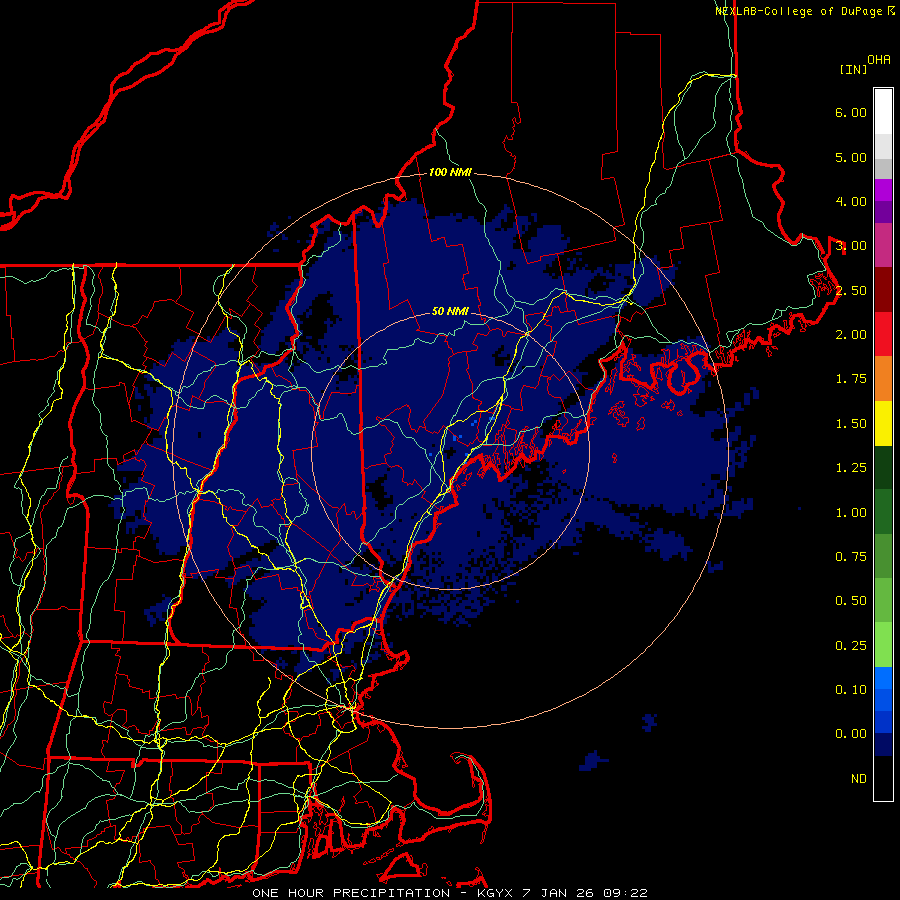Select the bright magenta swatch beside 4.00

pyautogui.click(x=883, y=190)
